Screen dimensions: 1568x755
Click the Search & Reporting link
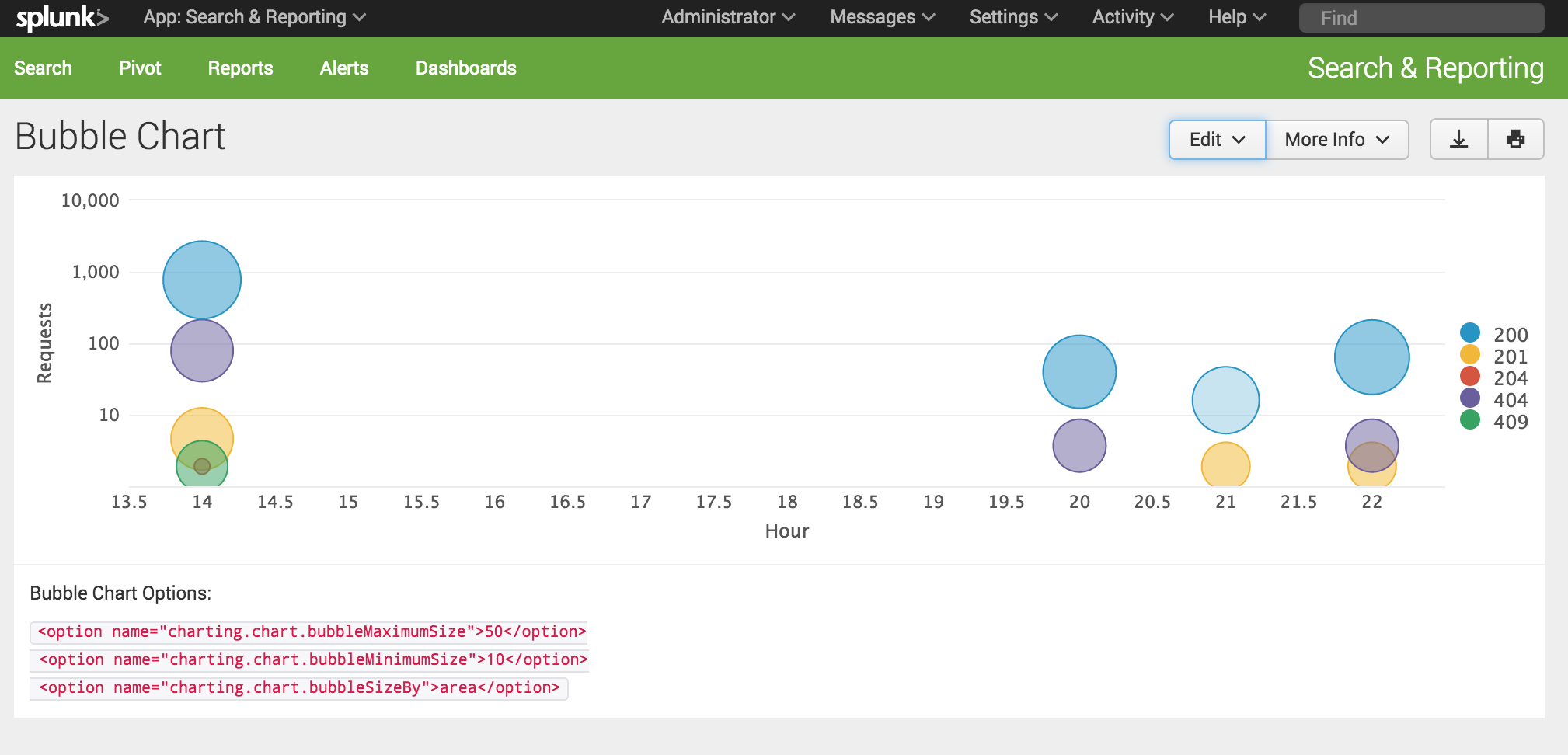1425,68
